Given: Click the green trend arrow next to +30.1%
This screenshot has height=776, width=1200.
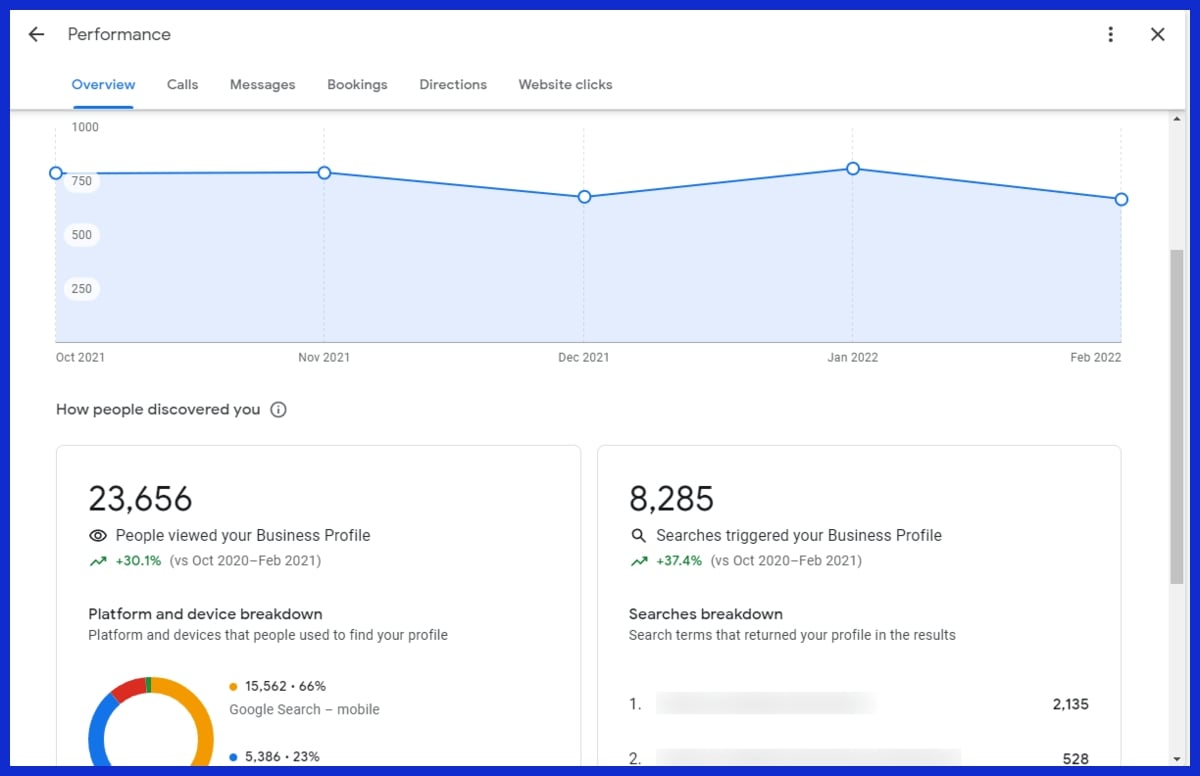Looking at the screenshot, I should pyautogui.click(x=97, y=561).
